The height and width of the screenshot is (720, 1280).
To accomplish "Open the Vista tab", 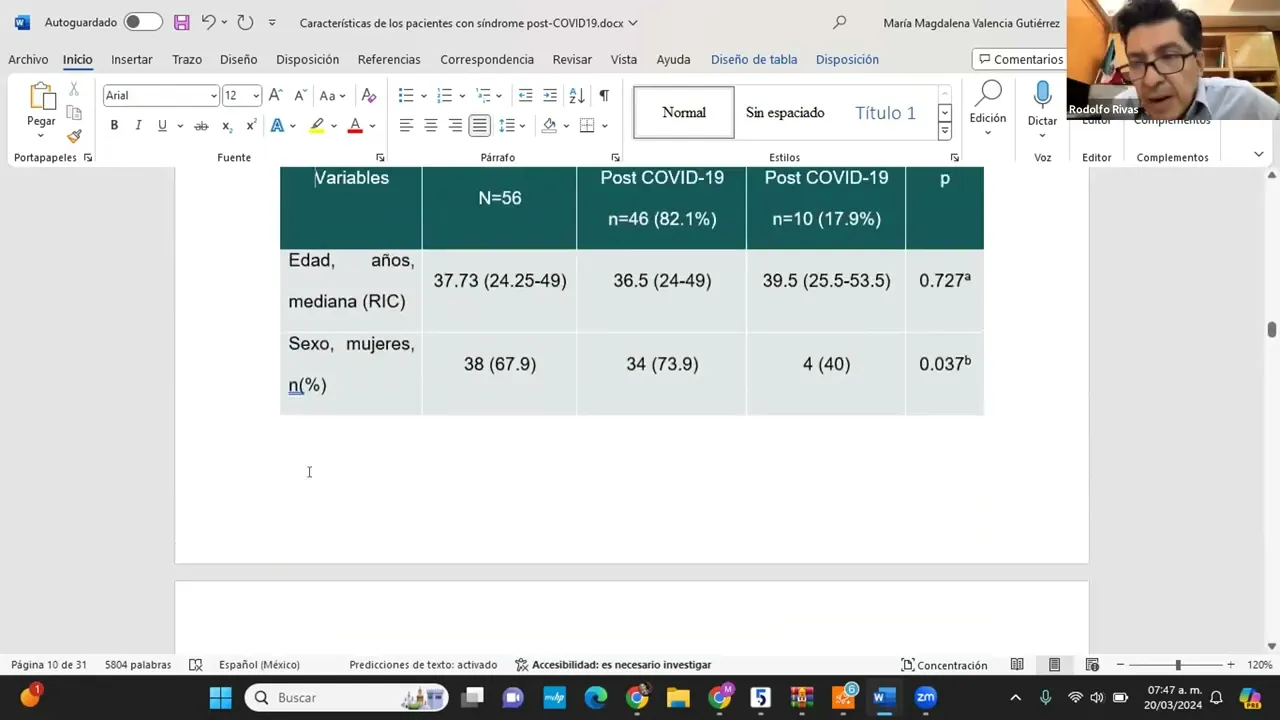I will click(x=624, y=59).
